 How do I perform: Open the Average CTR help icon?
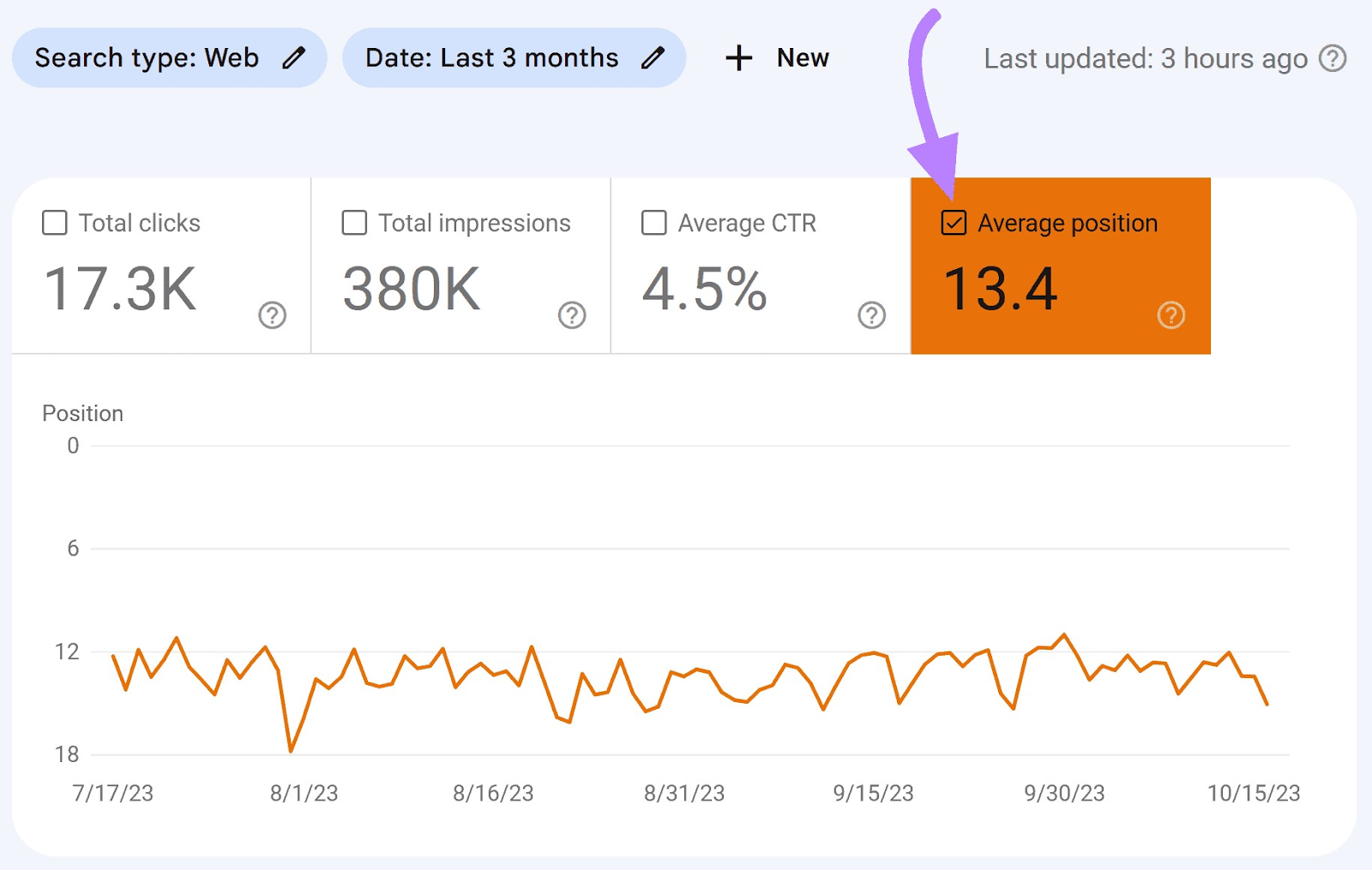point(871,315)
